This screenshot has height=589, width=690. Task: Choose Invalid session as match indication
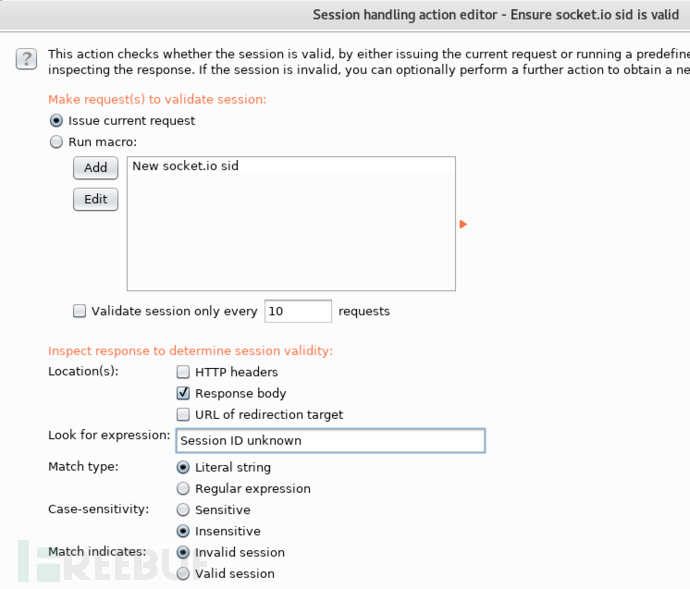pyautogui.click(x=183, y=552)
